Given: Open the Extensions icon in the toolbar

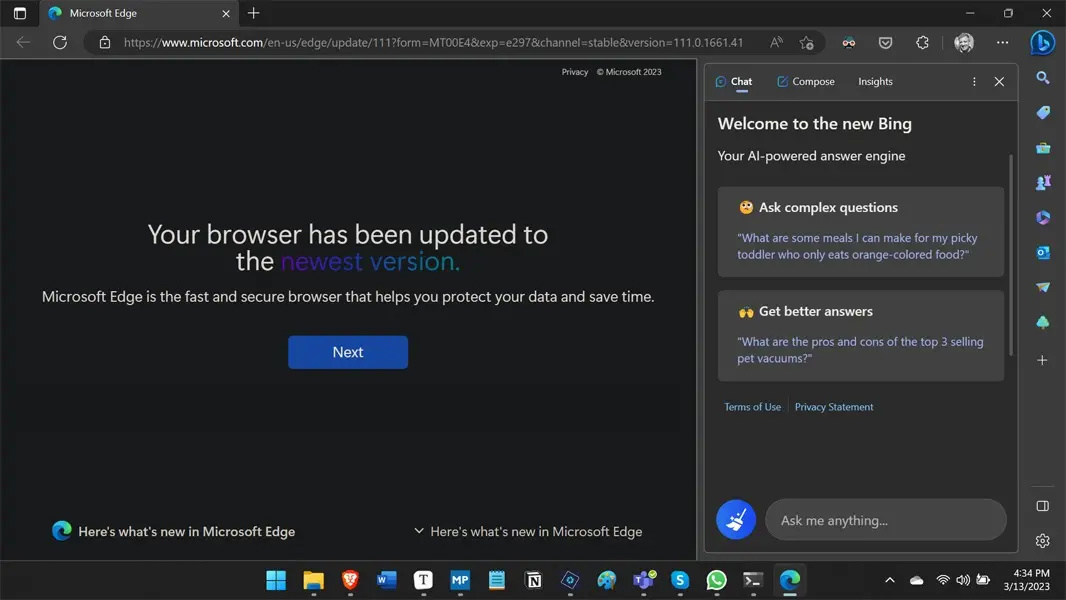Looking at the screenshot, I should click(x=922, y=43).
